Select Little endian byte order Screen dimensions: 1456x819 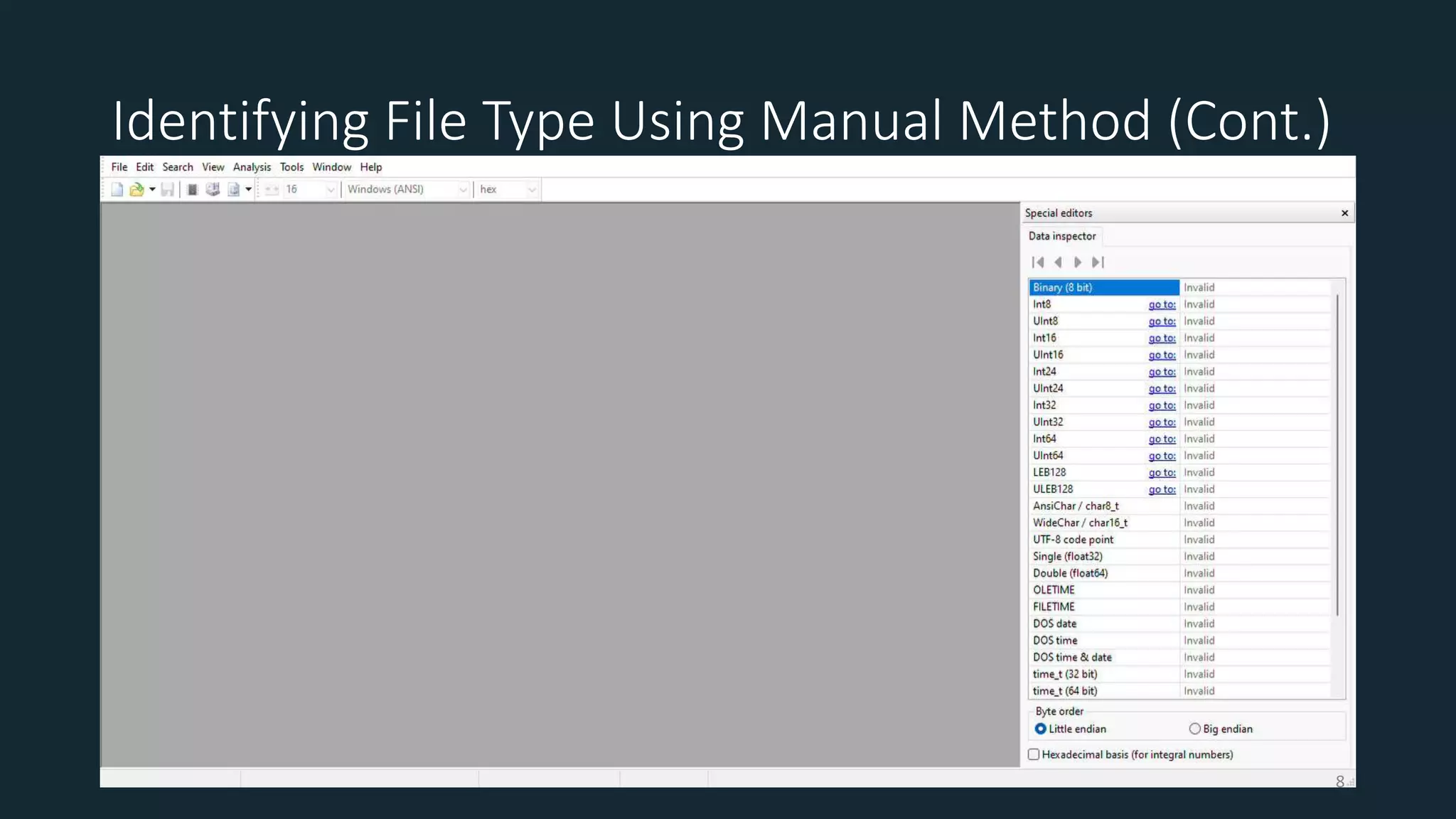(1041, 729)
